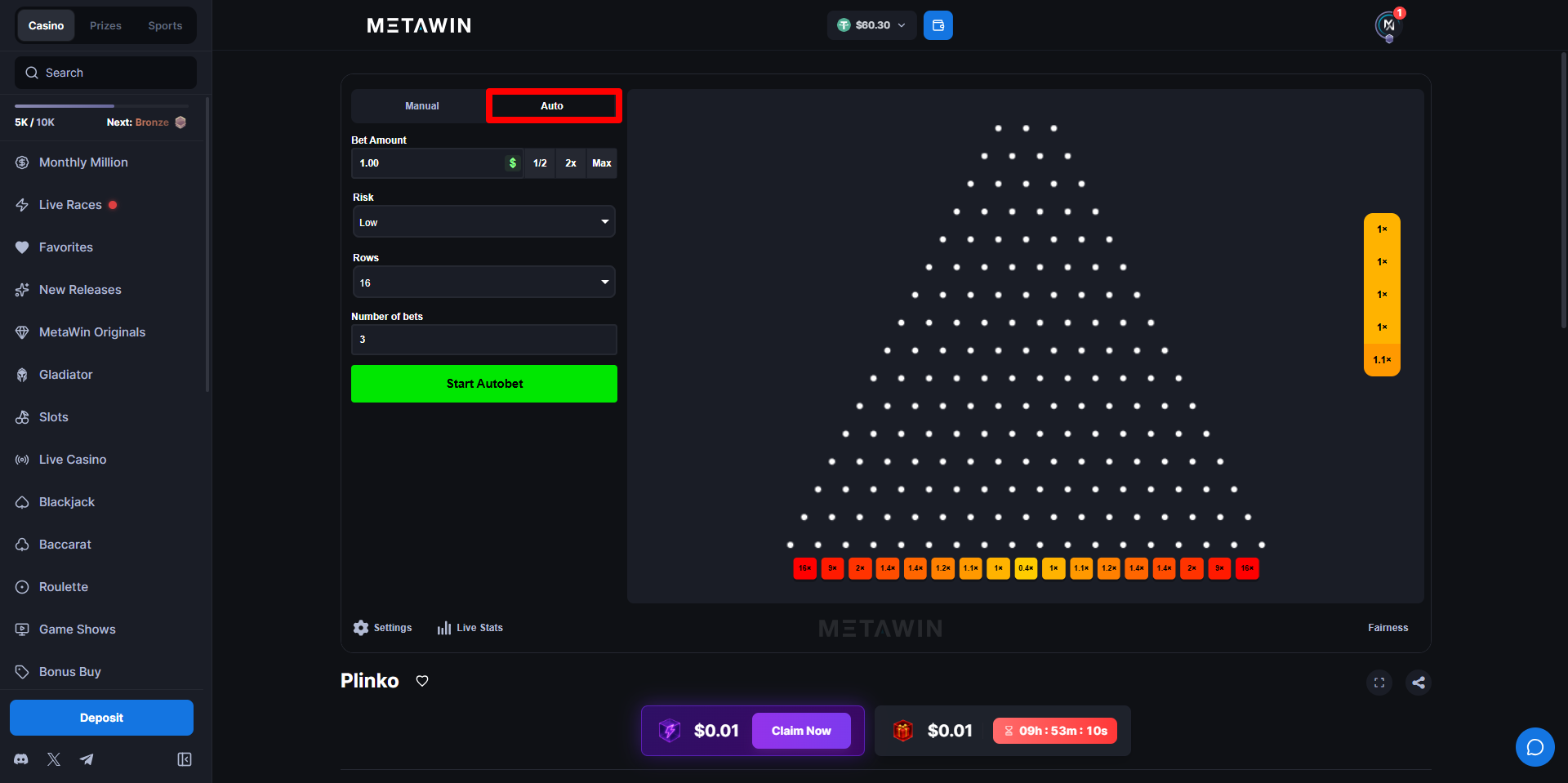This screenshot has width=1568, height=783.
Task: Open Monthly Million in sidebar
Action: tap(83, 162)
